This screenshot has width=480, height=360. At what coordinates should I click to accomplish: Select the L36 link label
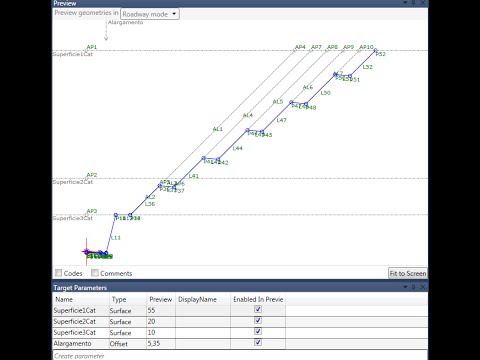pyautogui.click(x=150, y=204)
